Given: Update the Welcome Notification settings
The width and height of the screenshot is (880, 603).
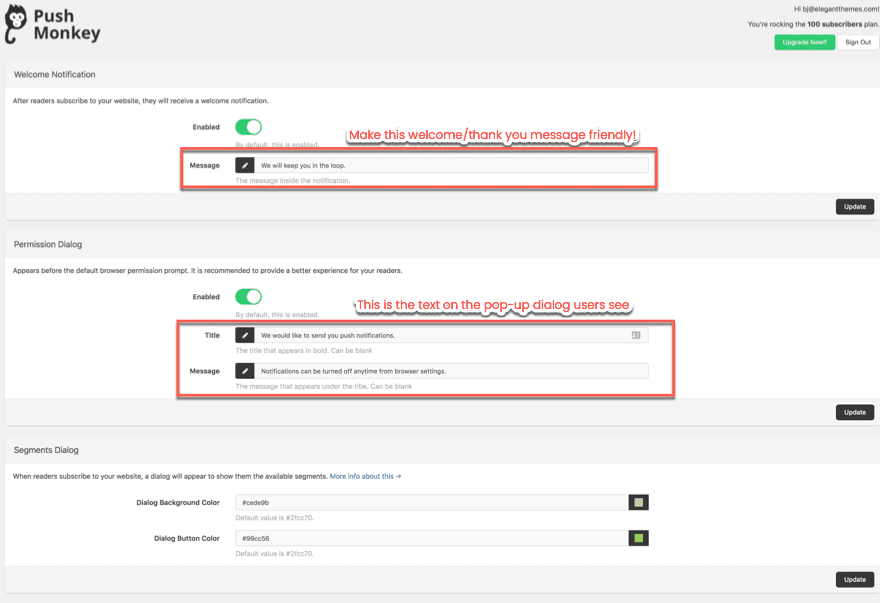Looking at the screenshot, I should pyautogui.click(x=855, y=206).
